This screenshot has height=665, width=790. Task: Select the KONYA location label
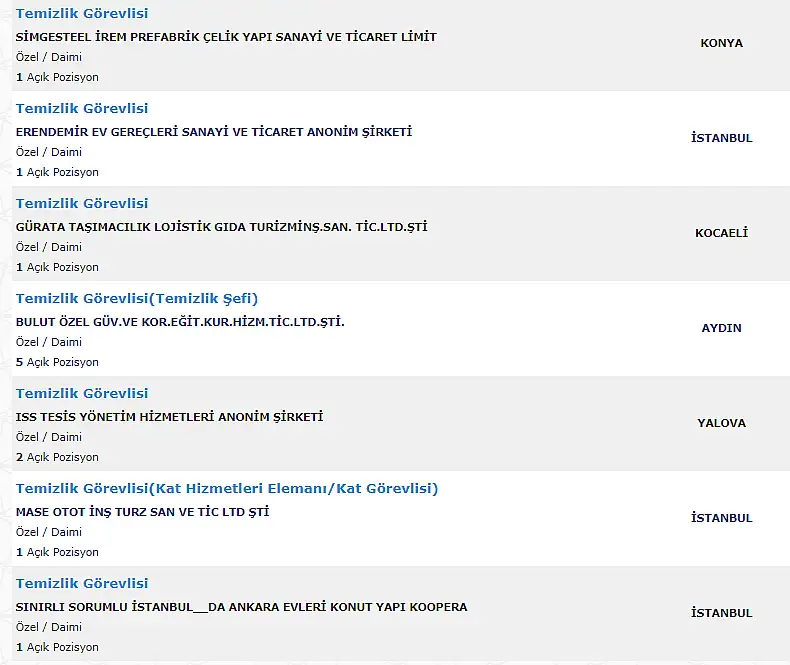(721, 43)
